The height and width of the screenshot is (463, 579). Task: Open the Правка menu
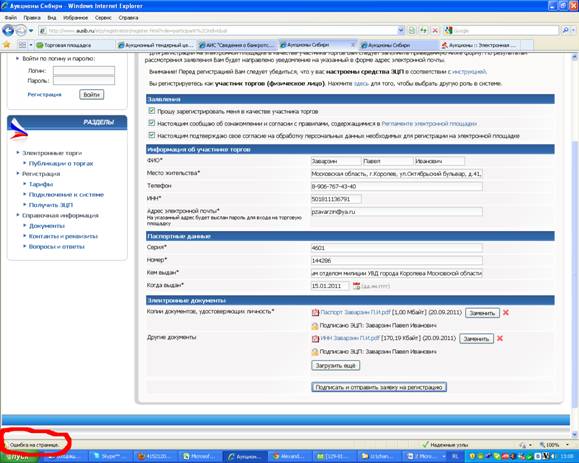tap(32, 18)
